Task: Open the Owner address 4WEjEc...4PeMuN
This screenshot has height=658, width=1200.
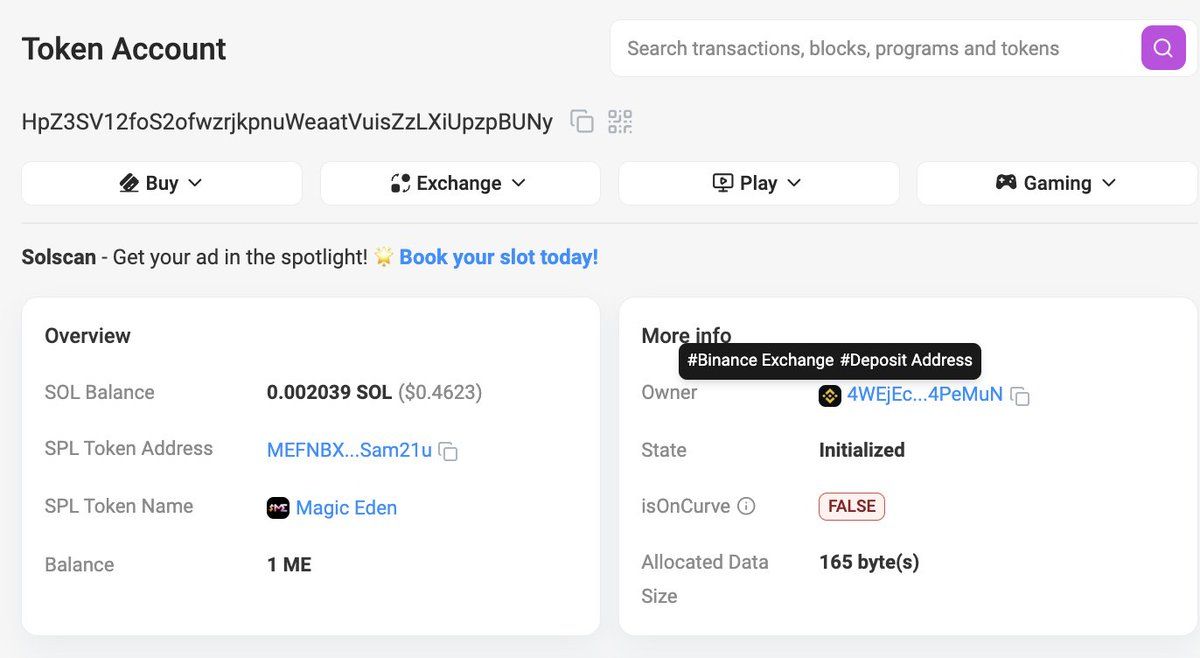Action: coord(925,393)
